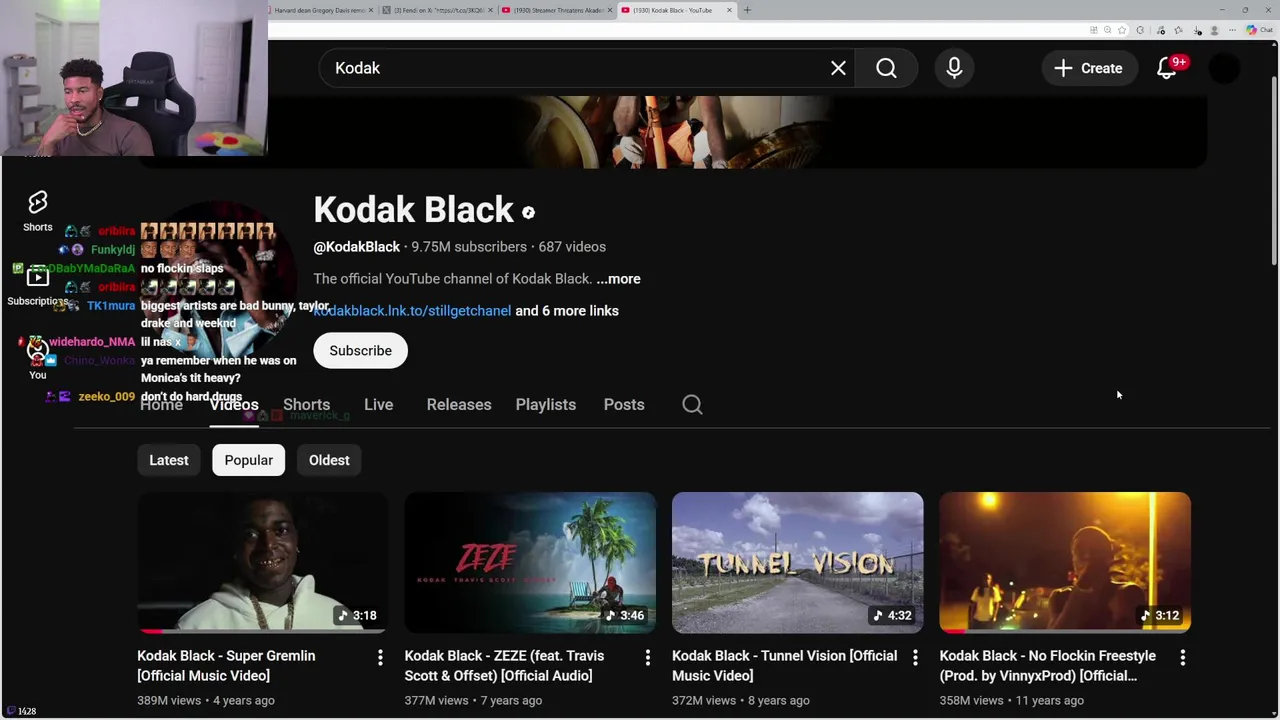This screenshot has height=720, width=1280.
Task: Play the Tunnel Vision video thumbnail
Action: (x=797, y=562)
